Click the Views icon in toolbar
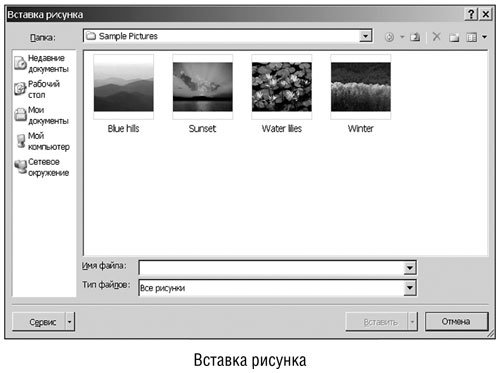Image resolution: width=500 pixels, height=373 pixels. pyautogui.click(x=471, y=37)
